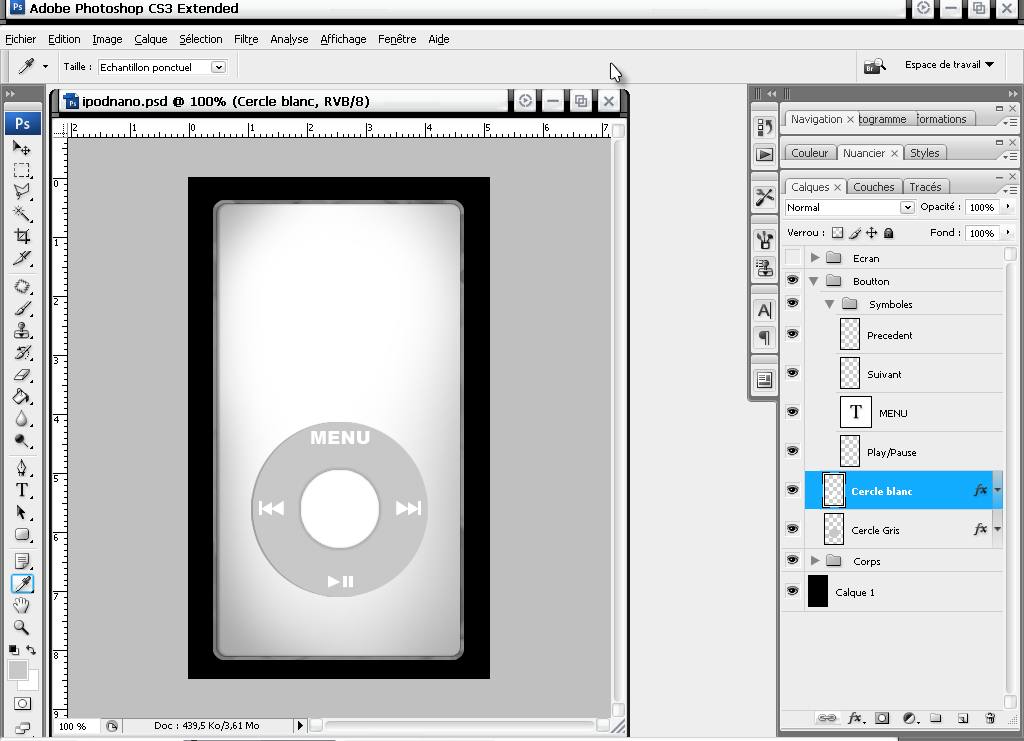Switch to the Styles tab
Image resolution: width=1024 pixels, height=741 pixels.
925,153
